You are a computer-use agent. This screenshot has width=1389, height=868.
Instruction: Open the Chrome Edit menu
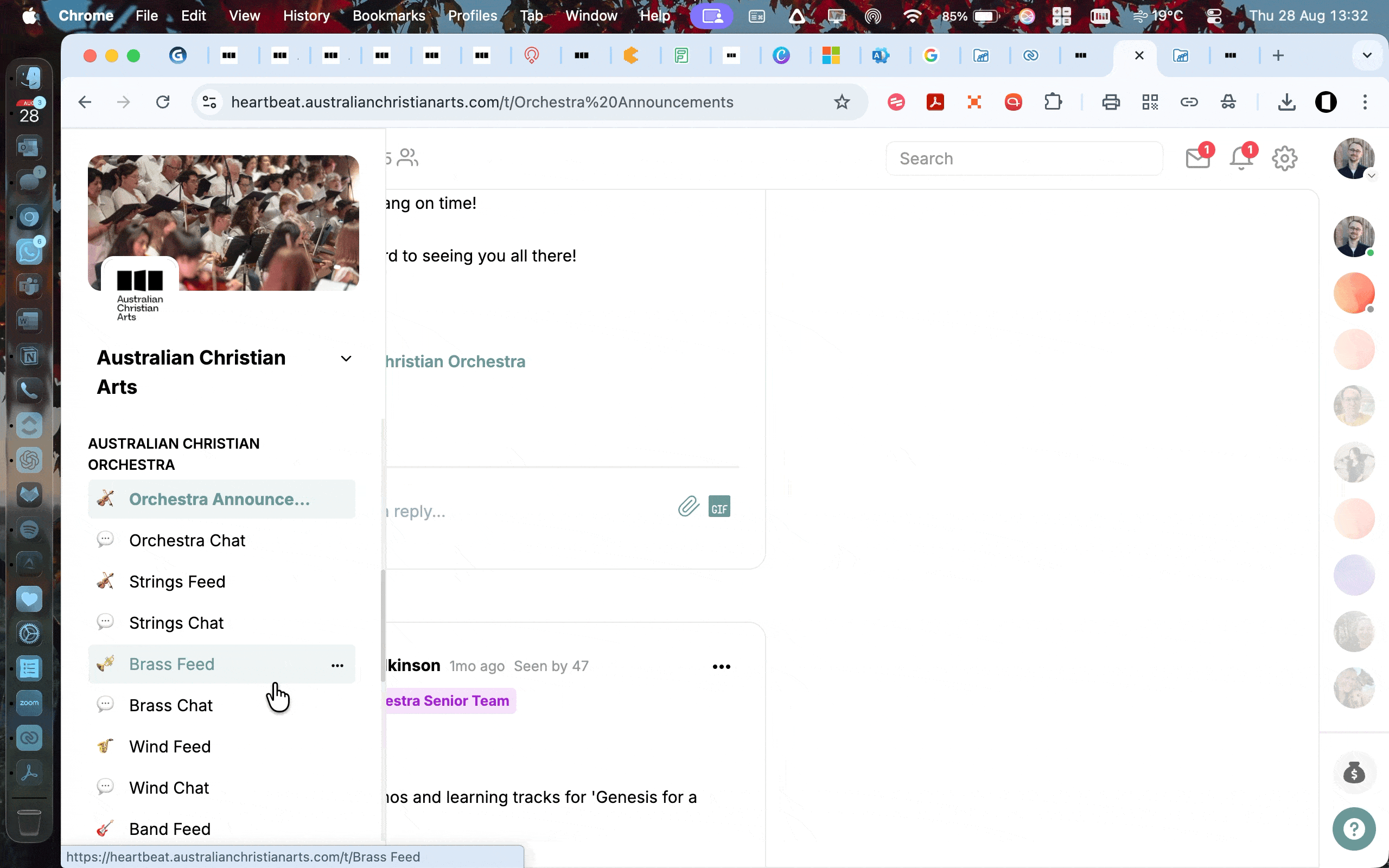[x=193, y=16]
